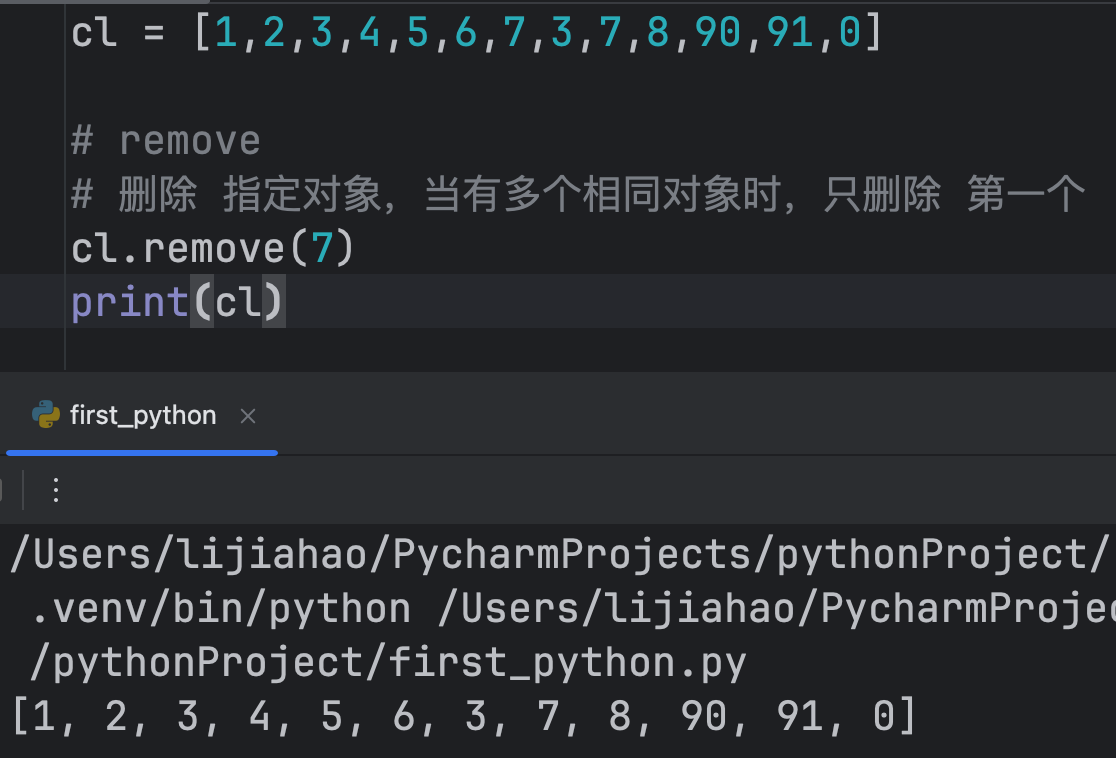Click the cl.remove(7) code line
1116x758 pixels.
pyautogui.click(x=213, y=248)
